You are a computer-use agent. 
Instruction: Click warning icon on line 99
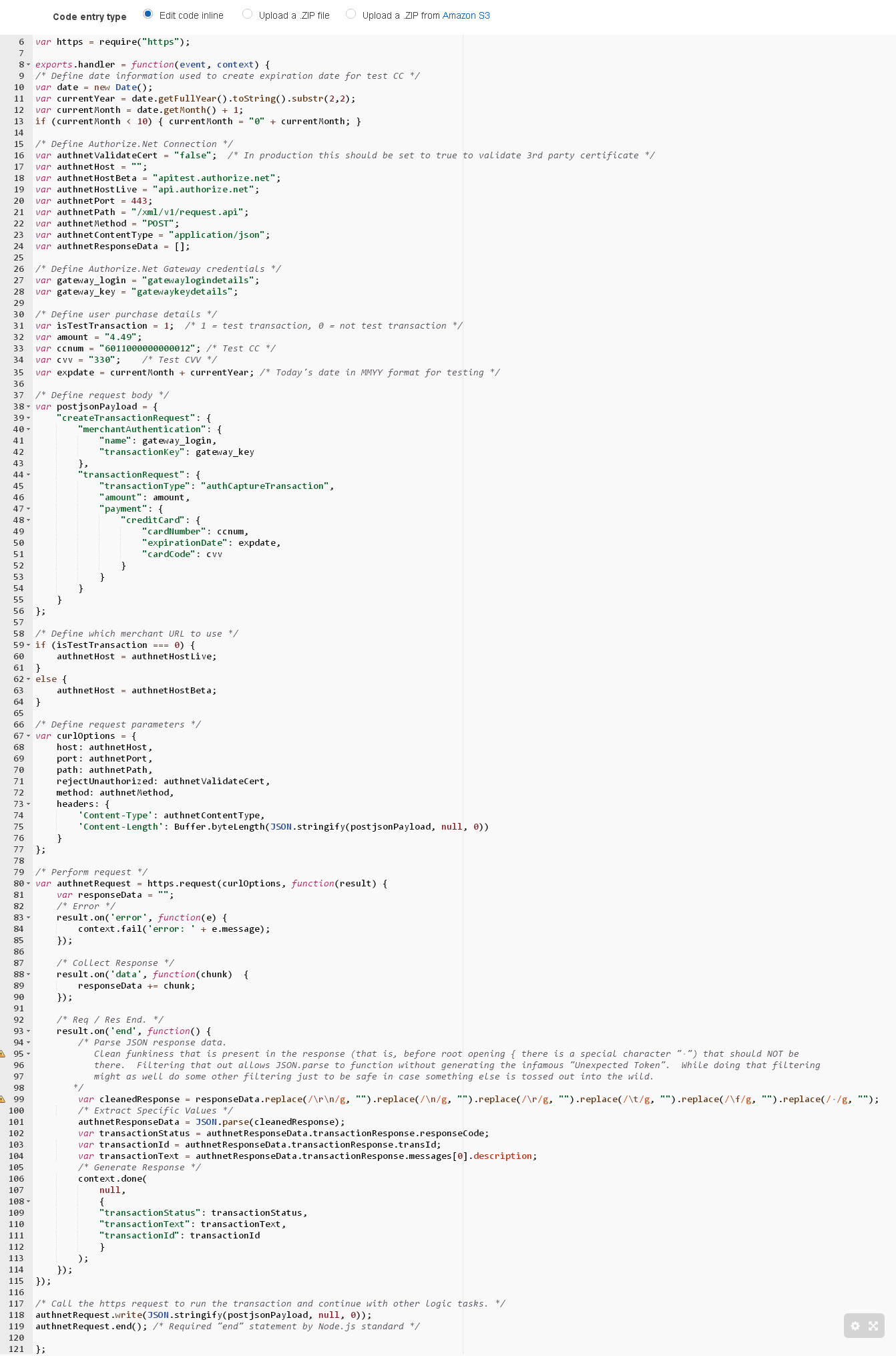3,1099
